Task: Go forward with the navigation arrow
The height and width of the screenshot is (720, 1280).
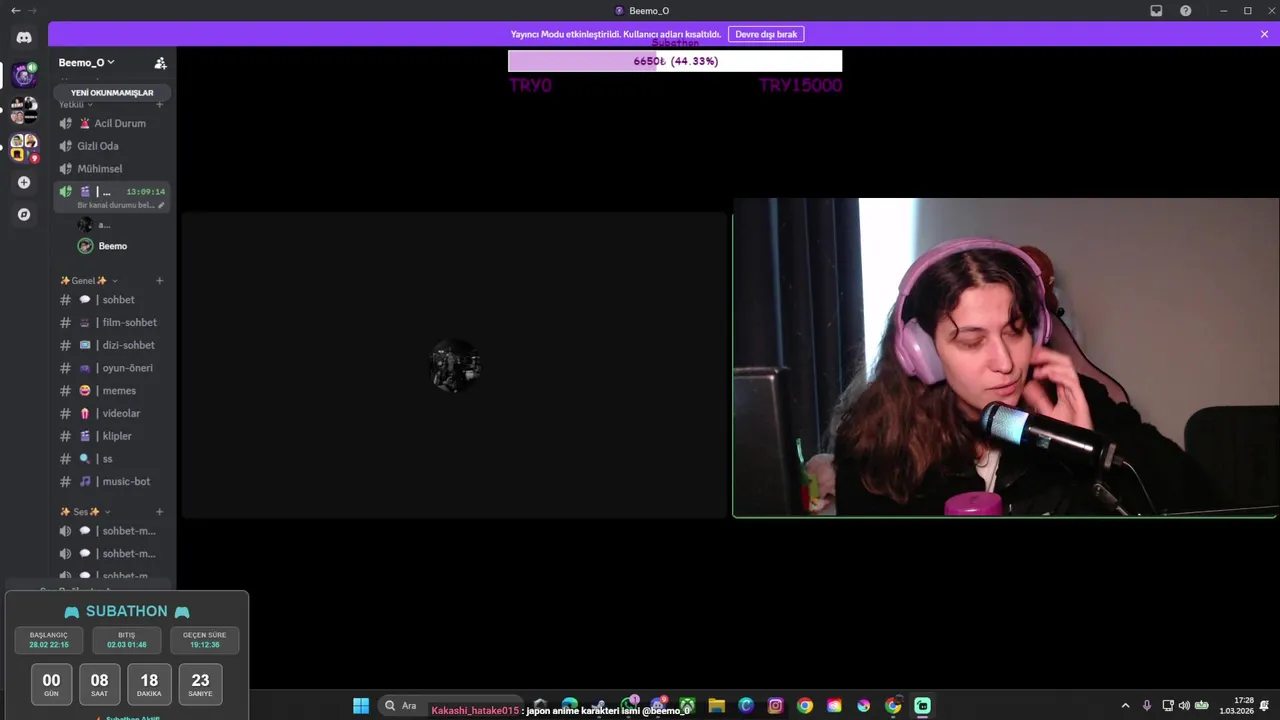Action: point(32,10)
